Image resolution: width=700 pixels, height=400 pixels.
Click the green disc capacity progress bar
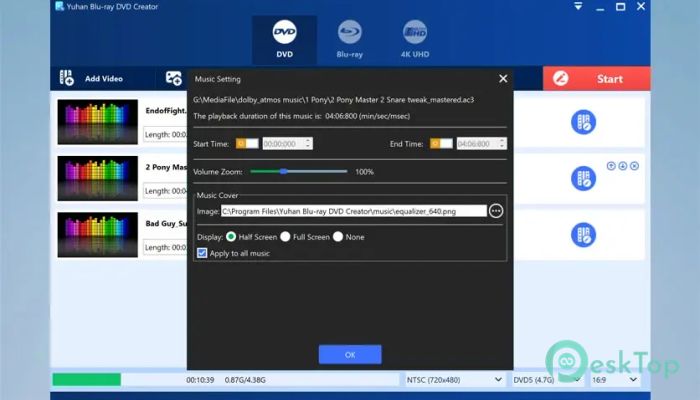coord(87,379)
